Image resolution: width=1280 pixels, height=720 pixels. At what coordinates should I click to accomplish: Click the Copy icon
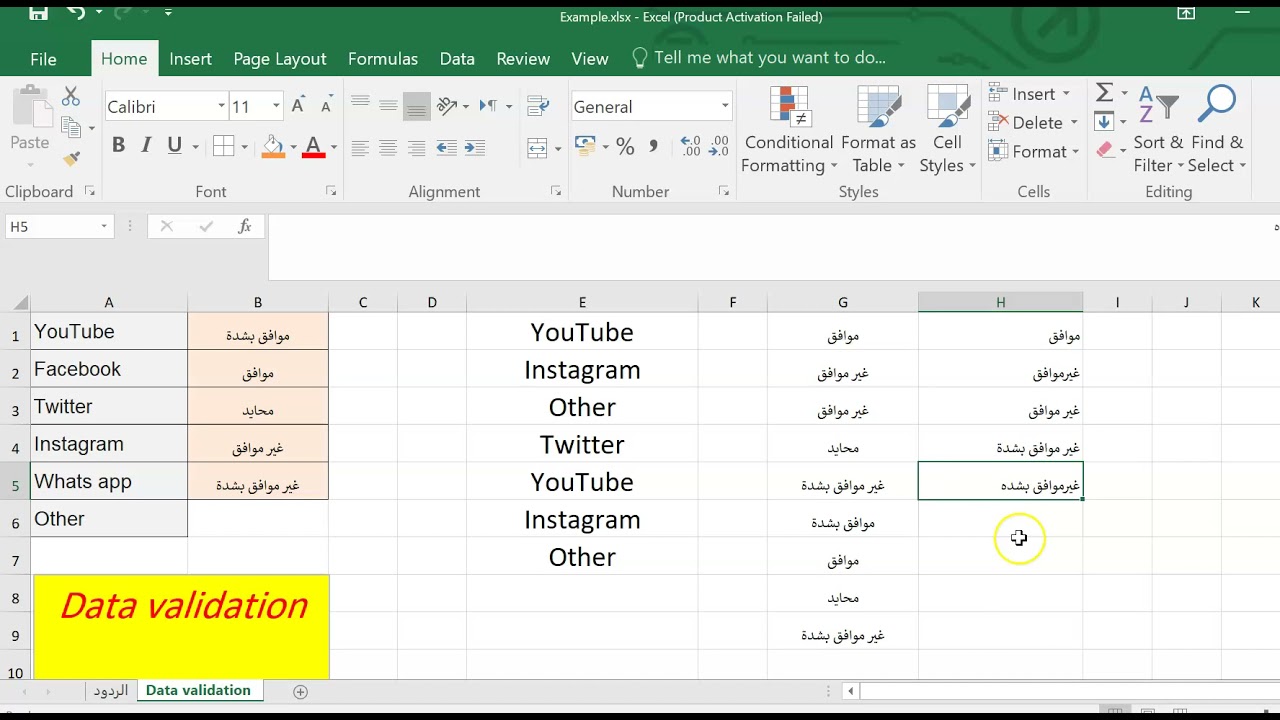pos(70,127)
